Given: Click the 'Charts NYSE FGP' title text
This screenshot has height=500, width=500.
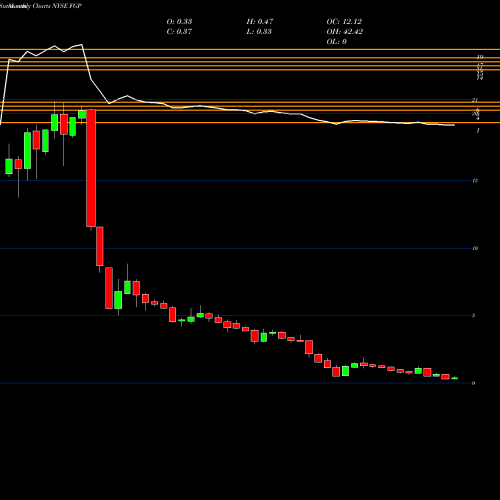Looking at the screenshot, I should click(57, 6).
